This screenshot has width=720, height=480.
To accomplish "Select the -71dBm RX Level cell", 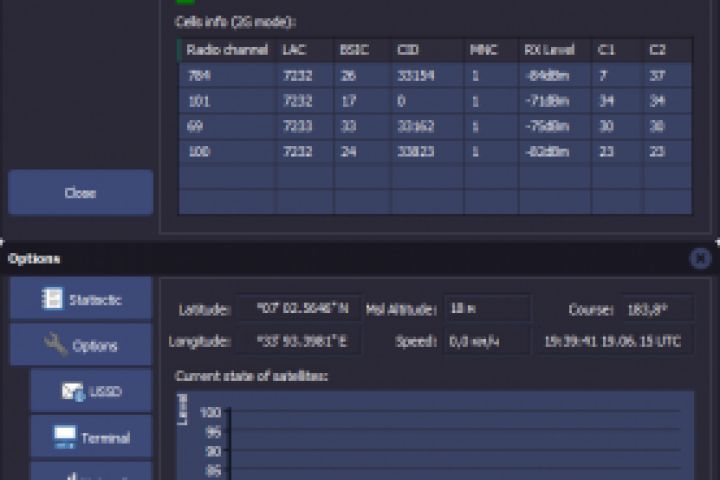I will pyautogui.click(x=555, y=101).
